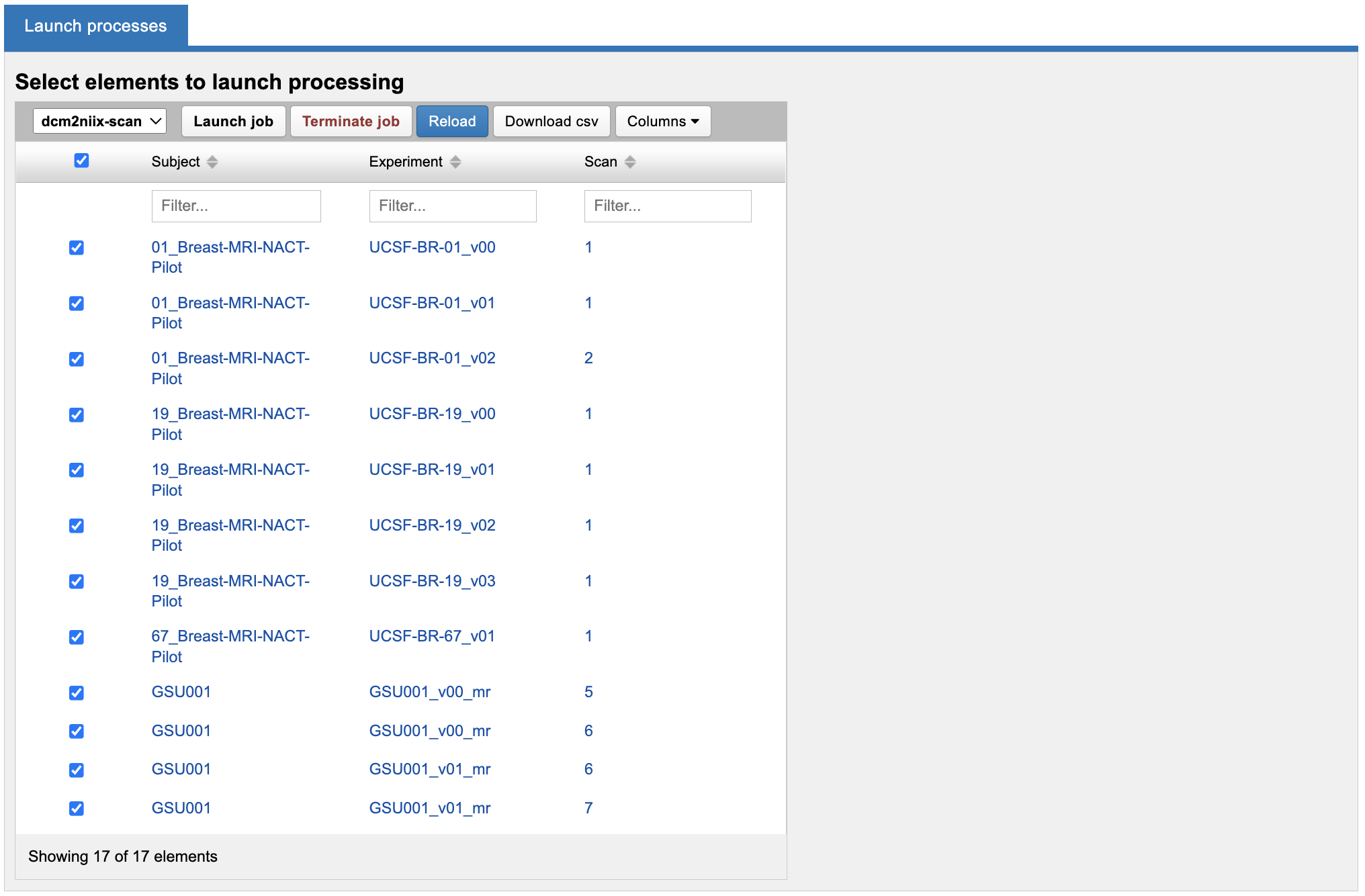Download the table as csv

point(551,122)
